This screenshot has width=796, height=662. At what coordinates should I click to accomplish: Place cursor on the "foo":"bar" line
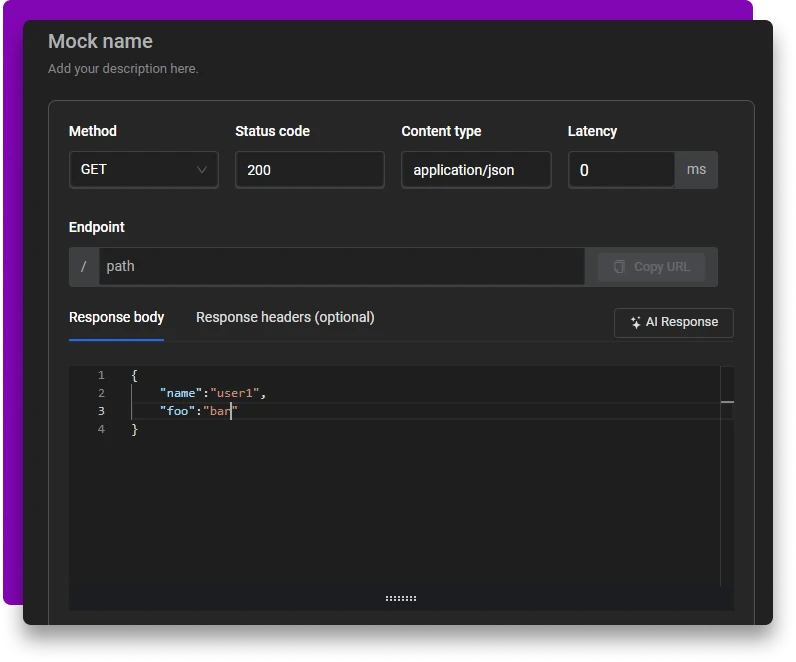[x=198, y=411]
